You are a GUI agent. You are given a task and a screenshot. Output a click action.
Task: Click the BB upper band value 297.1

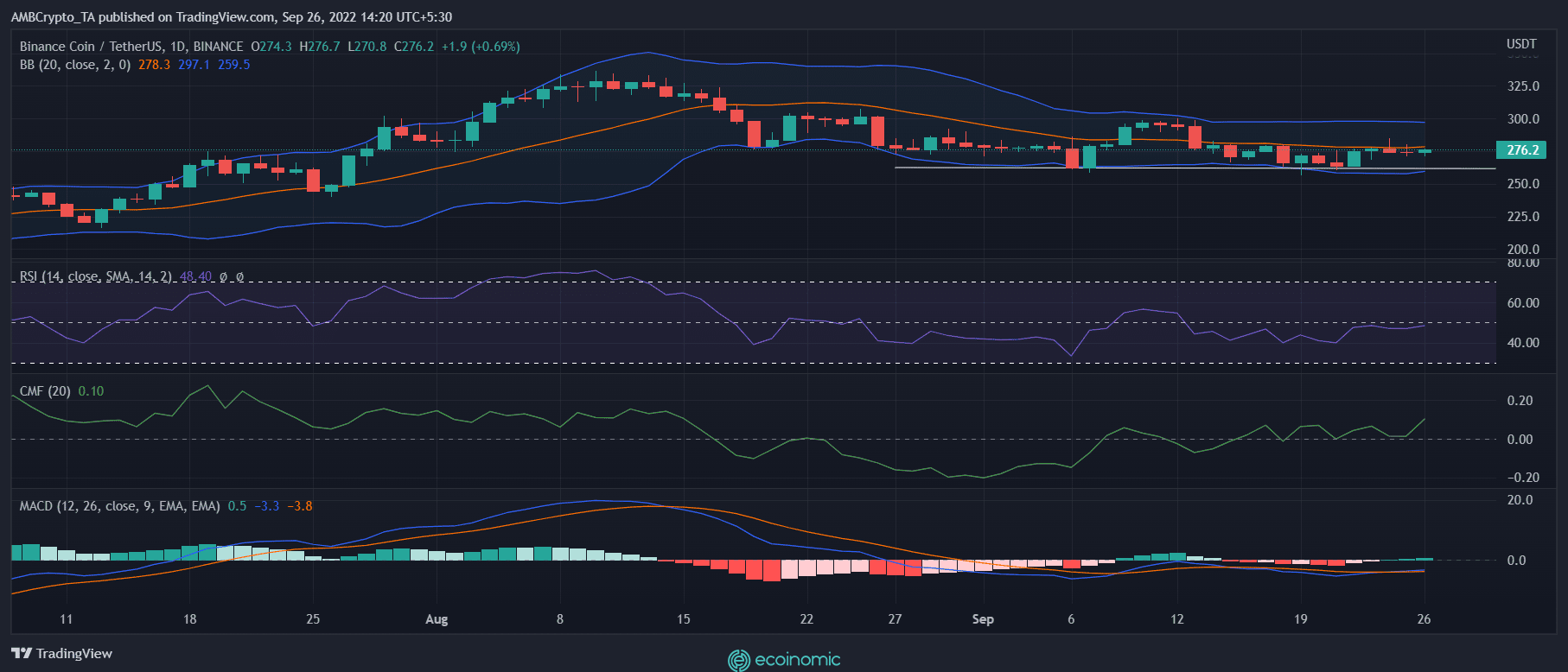(x=194, y=65)
